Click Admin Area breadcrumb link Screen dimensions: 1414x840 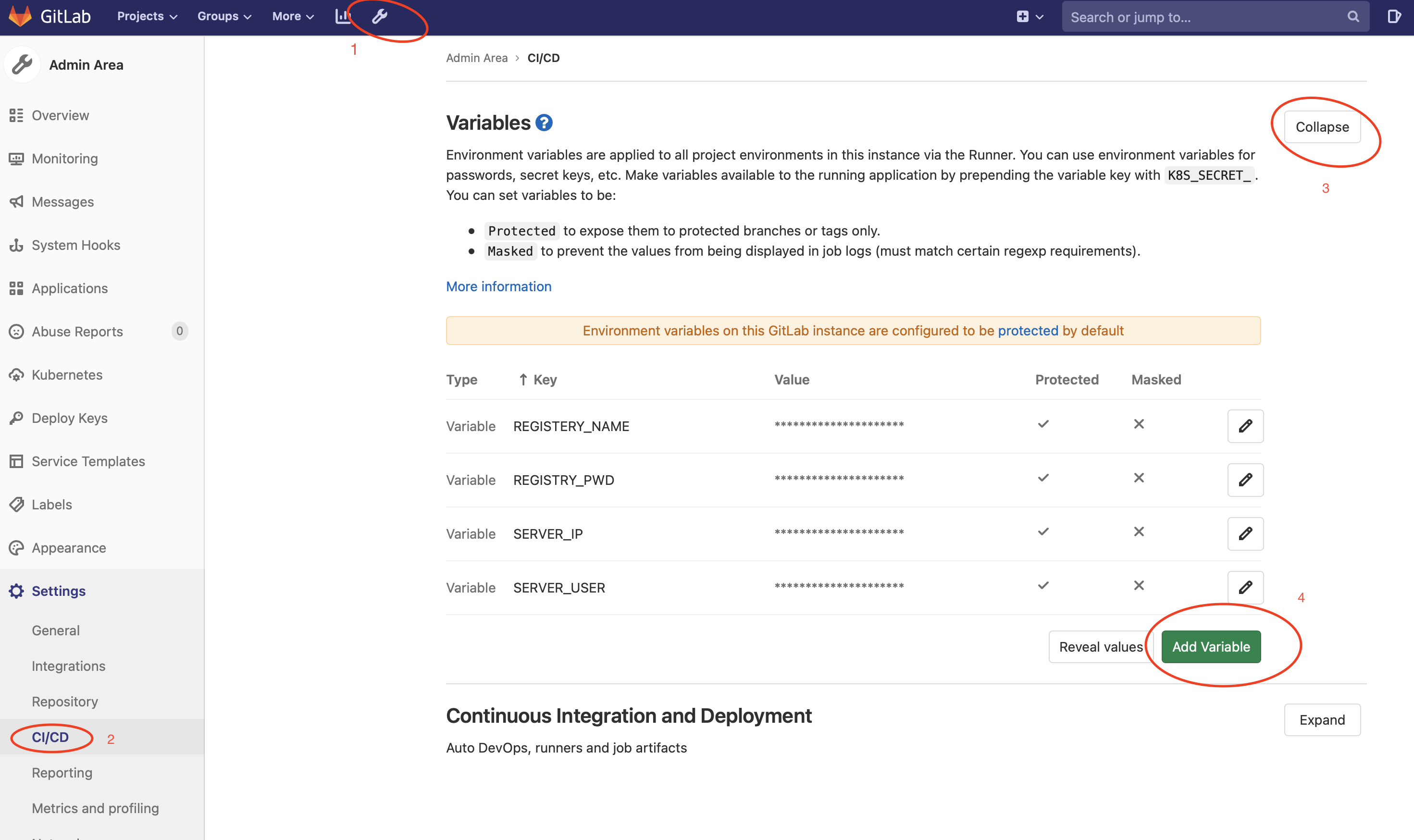coord(477,58)
